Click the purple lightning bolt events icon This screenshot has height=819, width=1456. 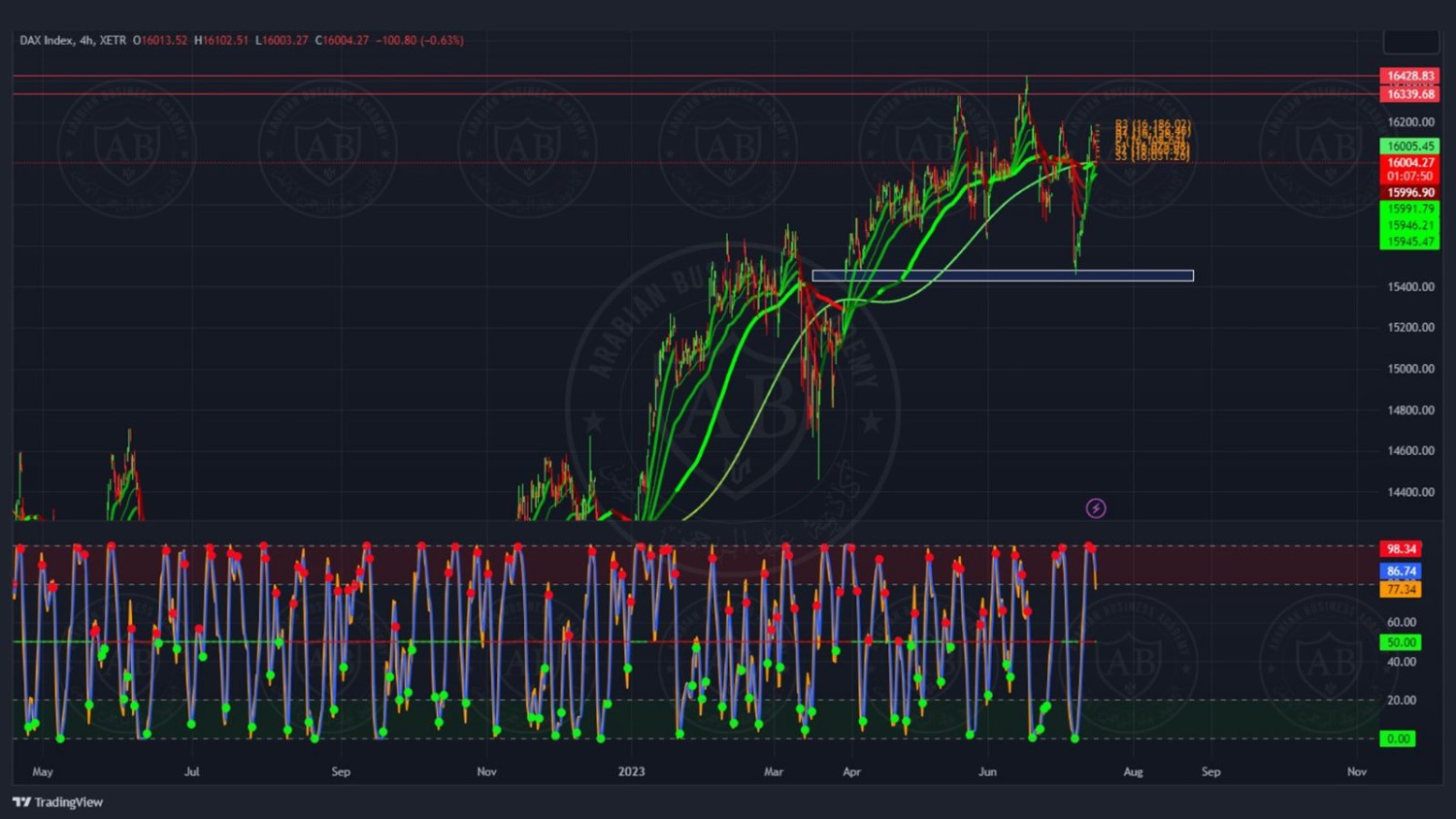(x=1096, y=508)
